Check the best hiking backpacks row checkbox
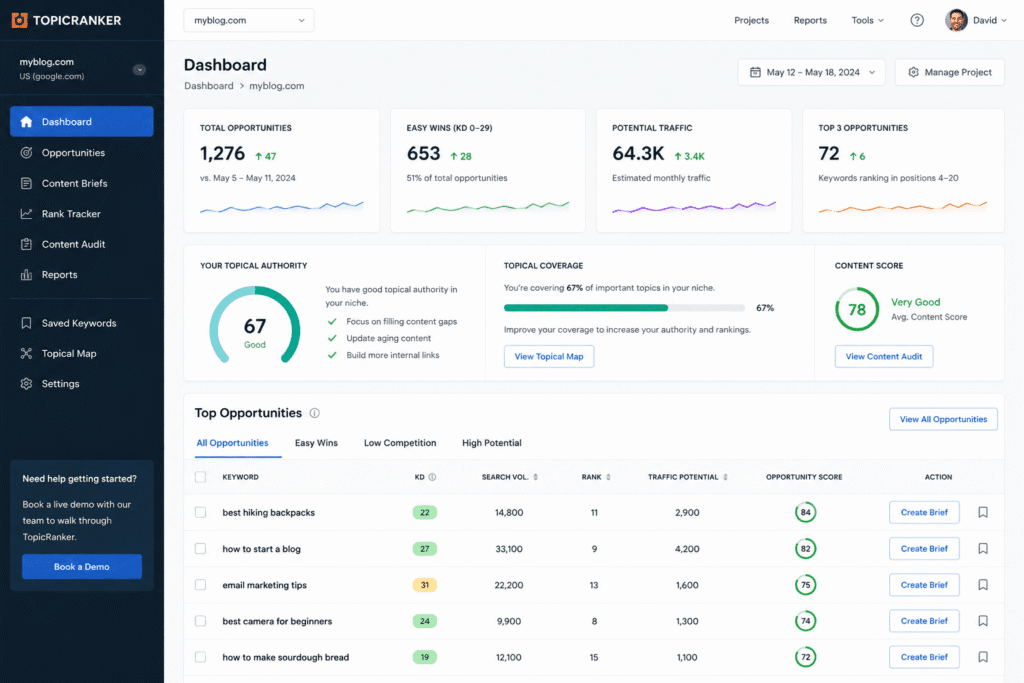This screenshot has width=1024, height=683. click(200, 513)
